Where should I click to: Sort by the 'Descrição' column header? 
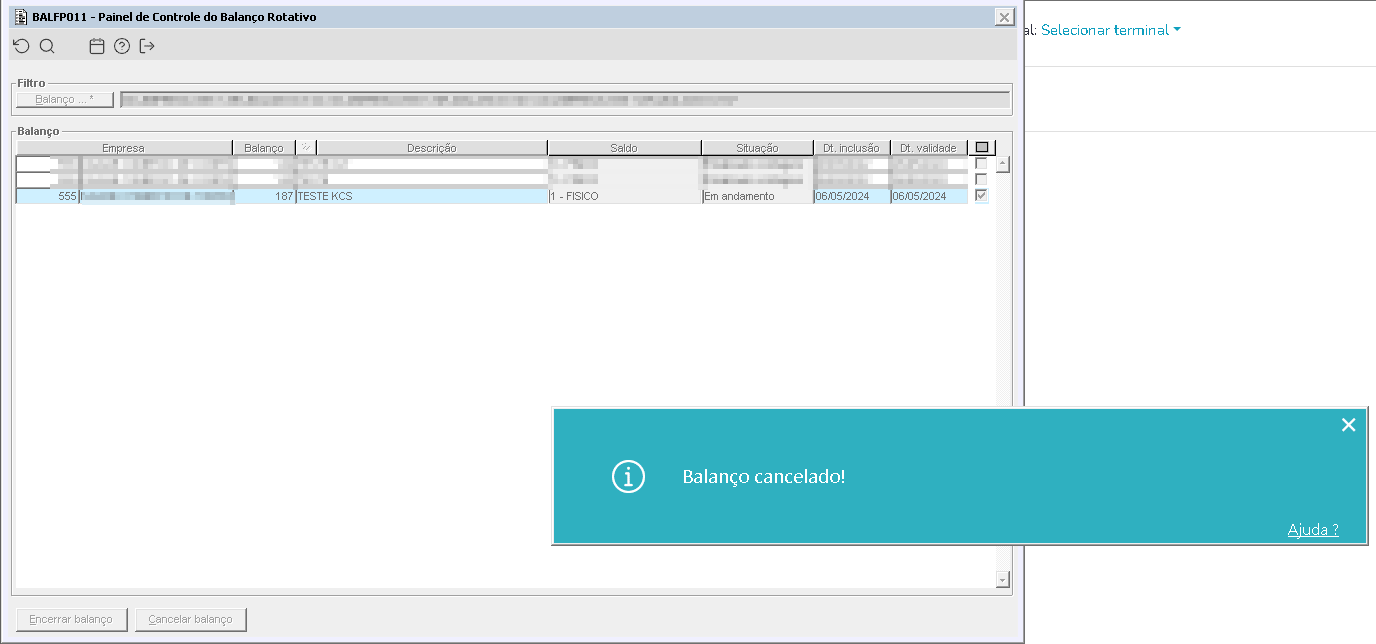click(432, 148)
